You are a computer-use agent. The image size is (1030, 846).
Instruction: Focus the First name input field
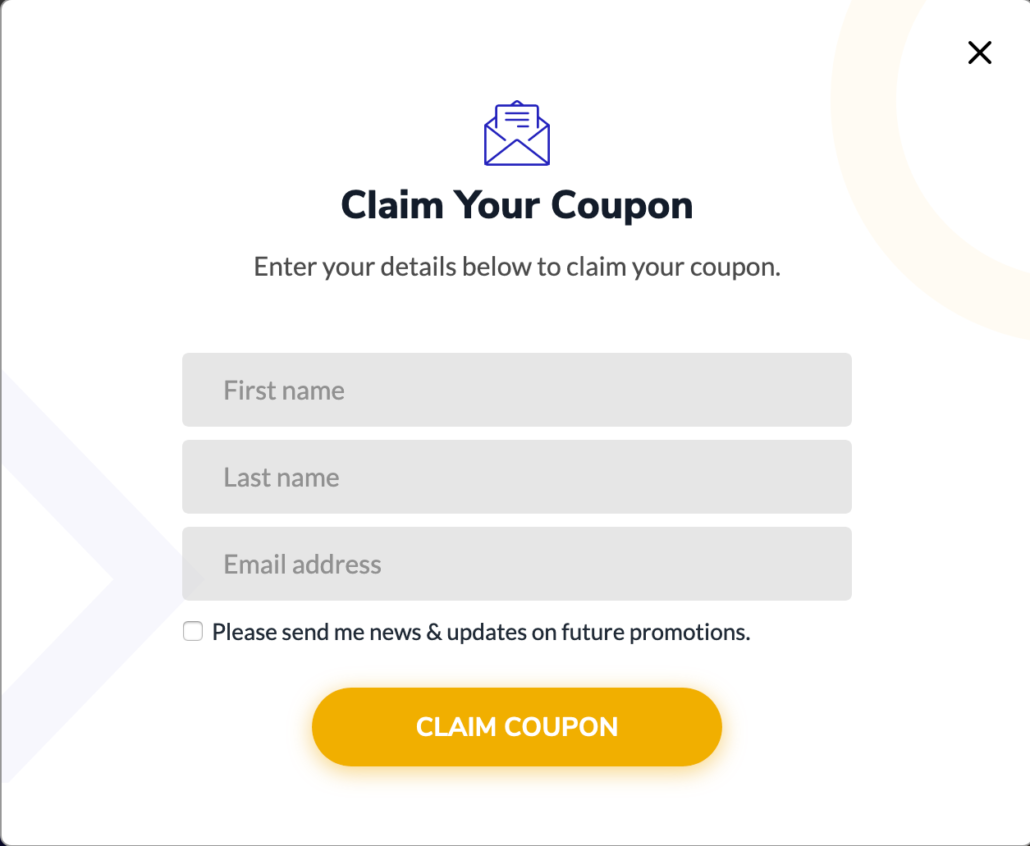click(x=517, y=390)
